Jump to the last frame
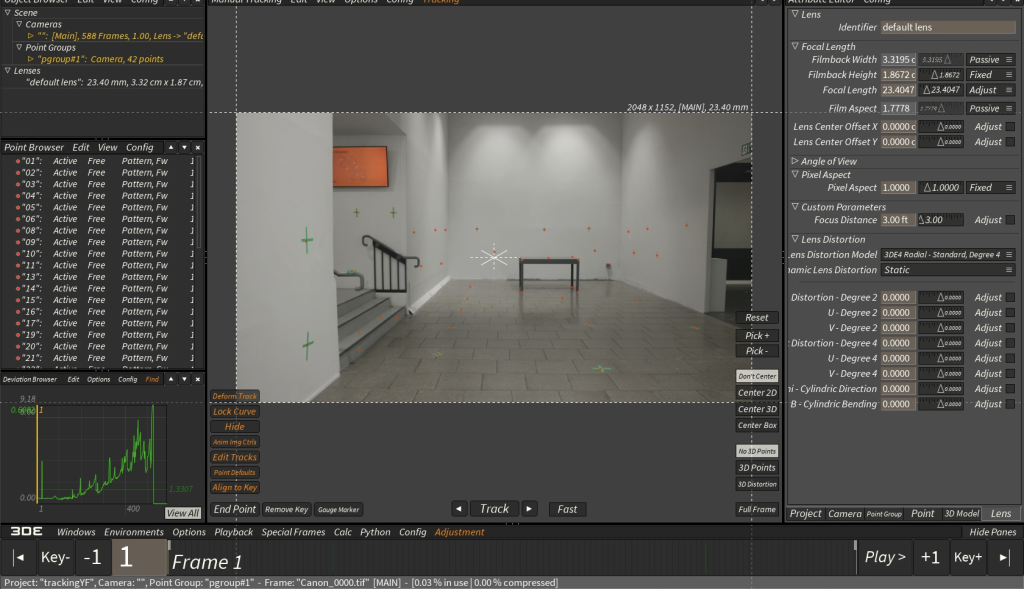Image resolution: width=1024 pixels, height=589 pixels. tap(1005, 557)
